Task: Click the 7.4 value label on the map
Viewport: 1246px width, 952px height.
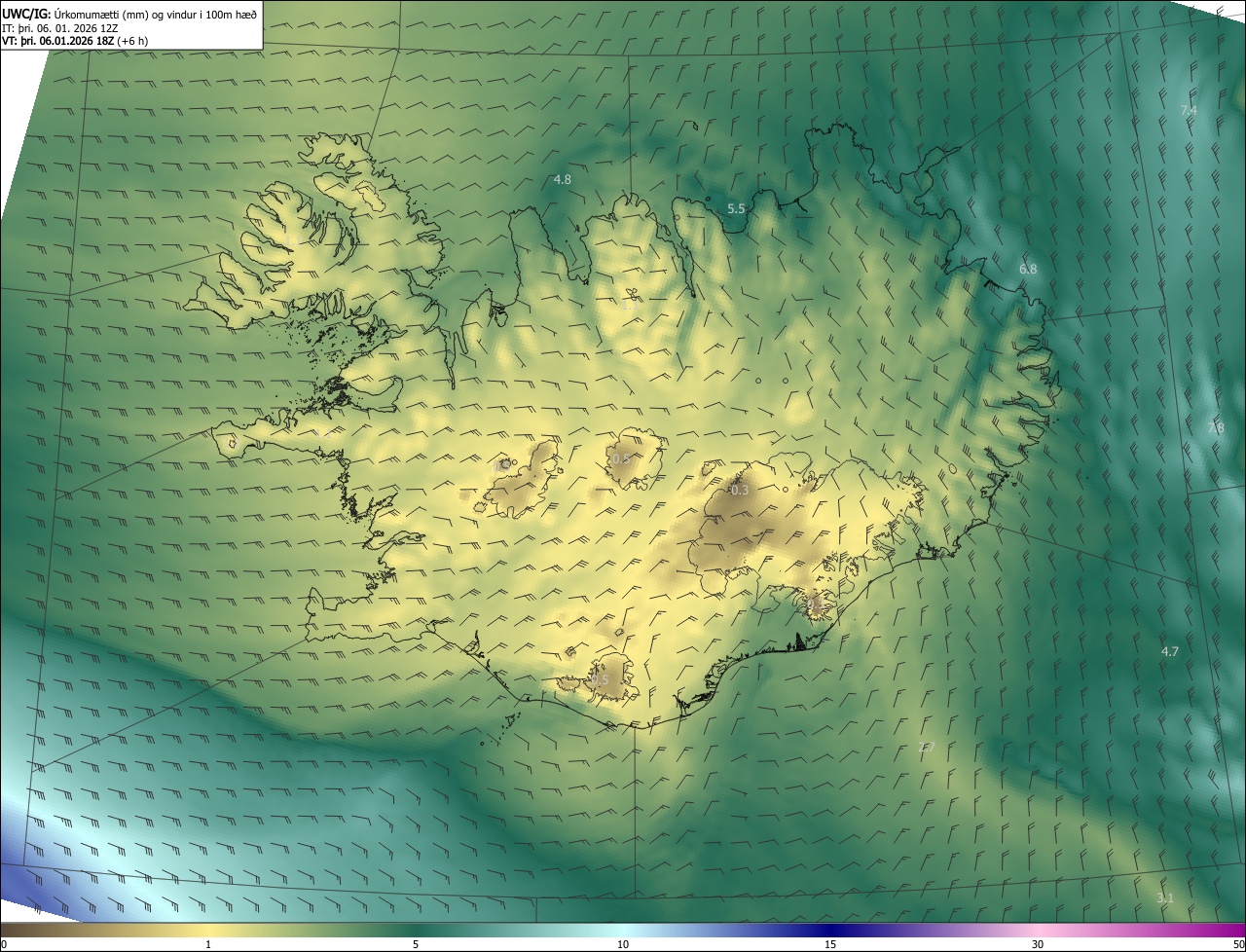Action: [x=1189, y=111]
